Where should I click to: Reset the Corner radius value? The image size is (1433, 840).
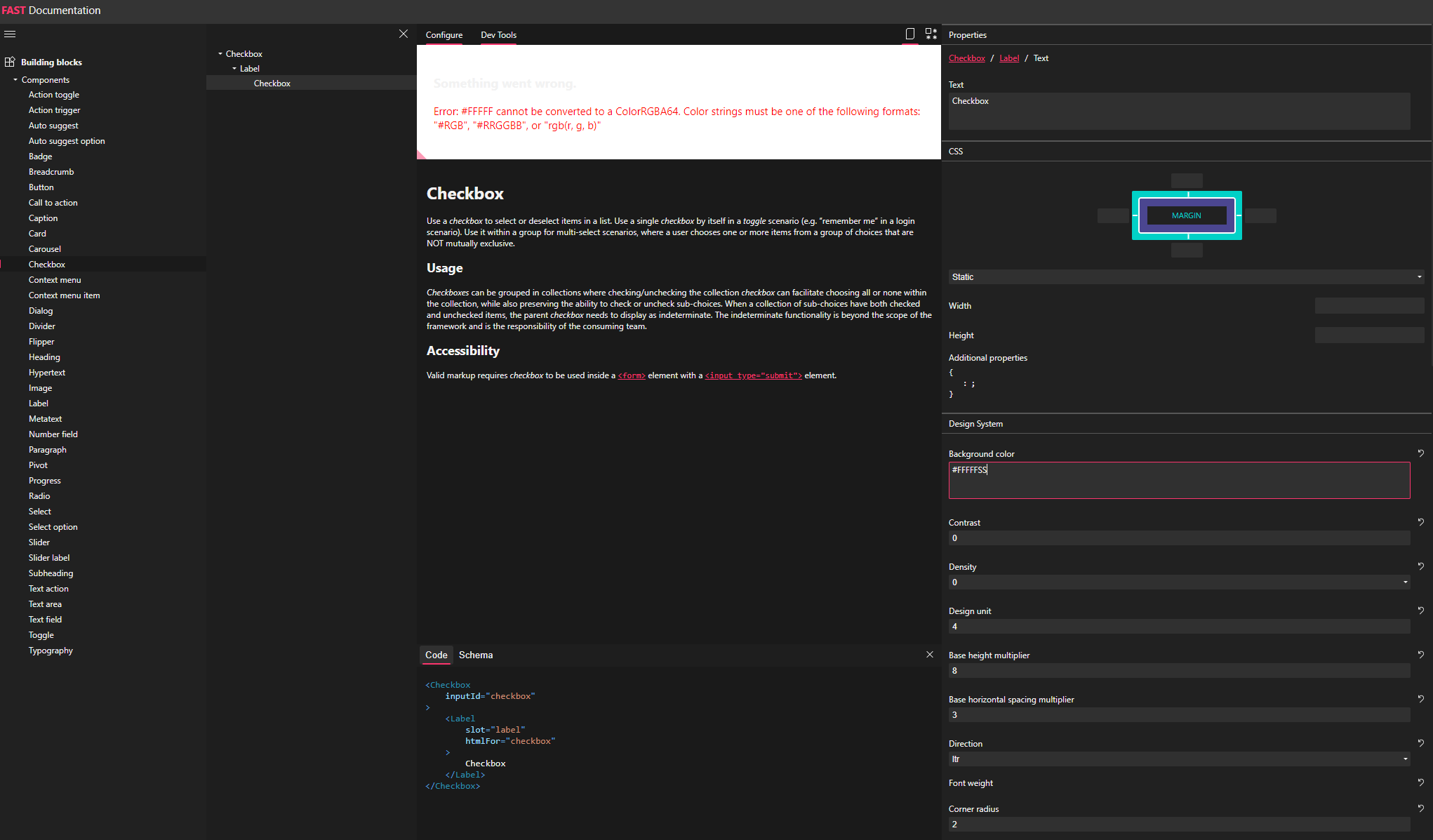tap(1420, 808)
